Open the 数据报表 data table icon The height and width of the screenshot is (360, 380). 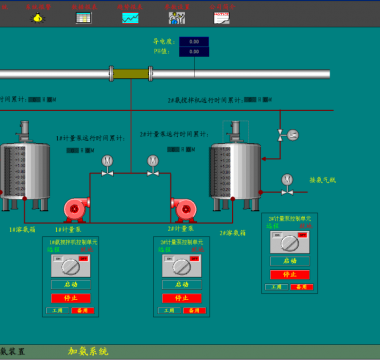pyautogui.click(x=84, y=18)
